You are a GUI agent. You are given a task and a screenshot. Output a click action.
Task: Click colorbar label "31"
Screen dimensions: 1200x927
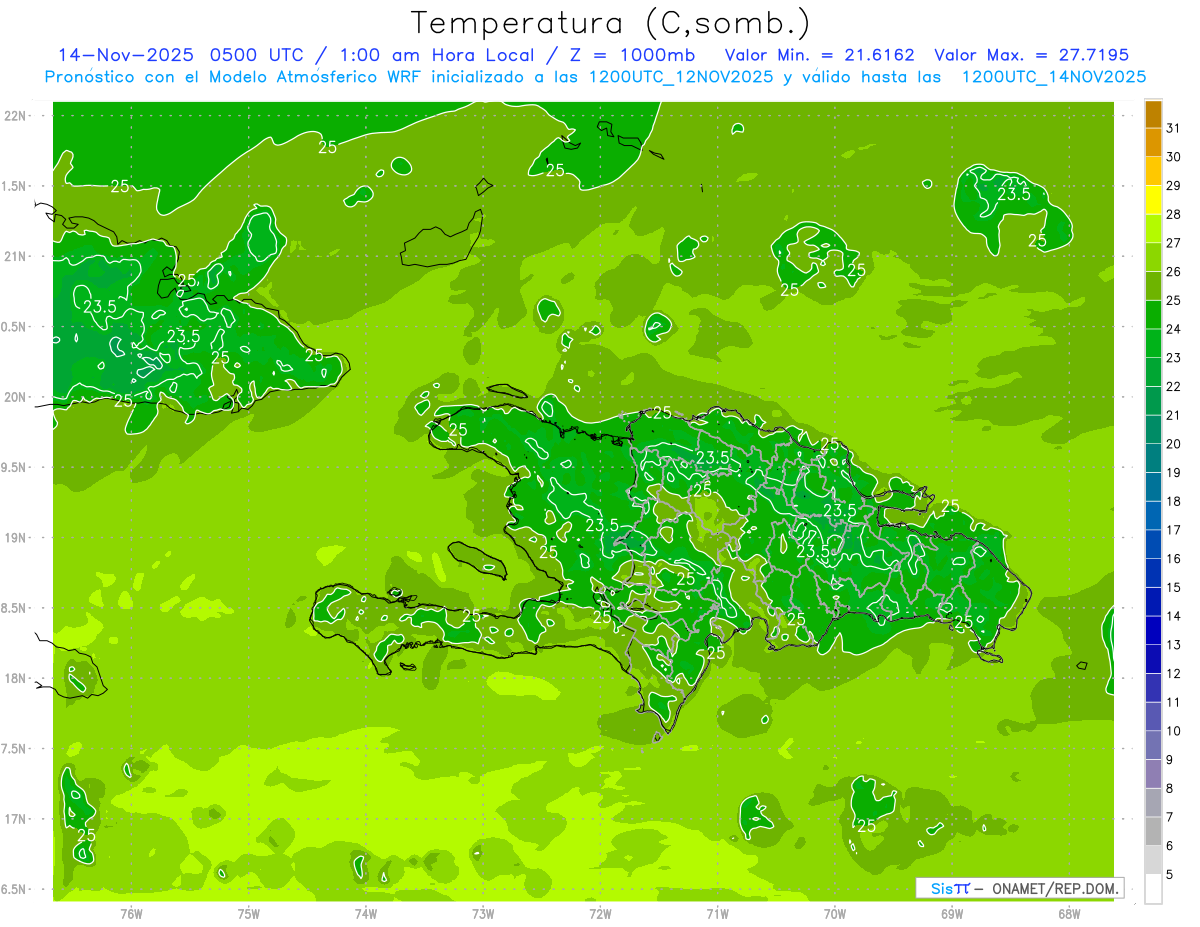pyautogui.click(x=1174, y=128)
